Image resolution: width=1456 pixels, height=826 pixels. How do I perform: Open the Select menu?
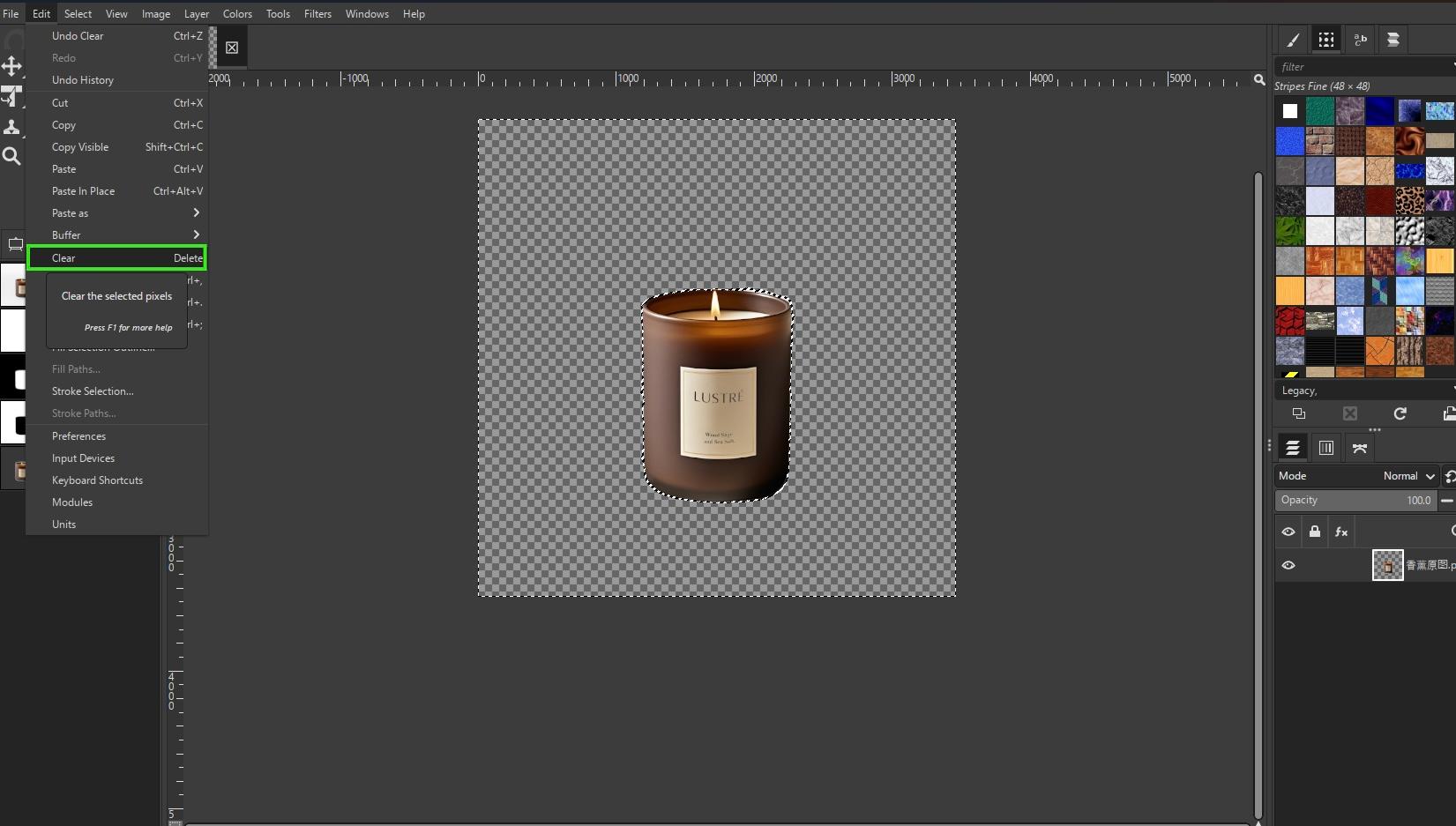coord(78,13)
